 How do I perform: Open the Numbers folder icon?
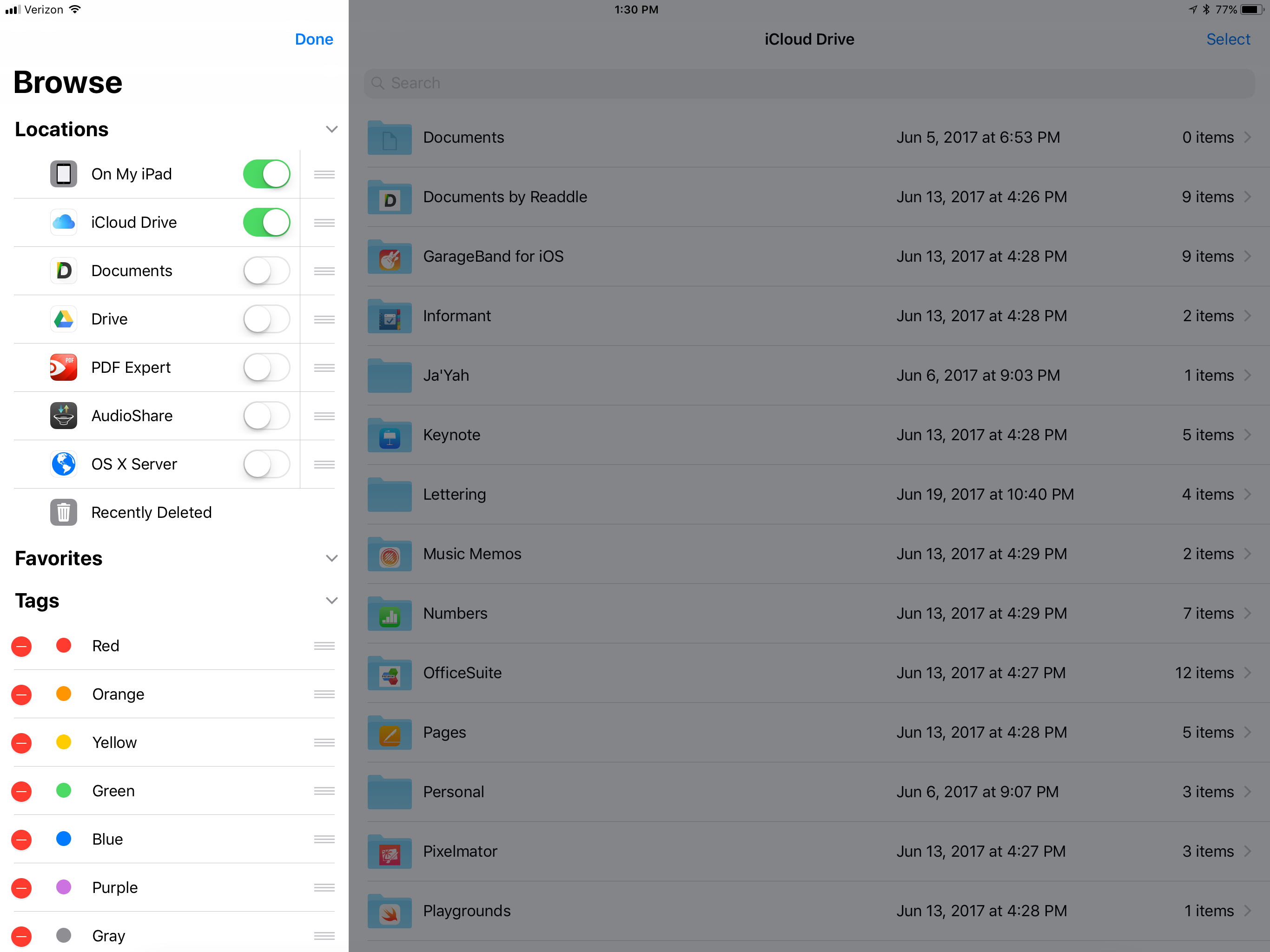pos(389,614)
